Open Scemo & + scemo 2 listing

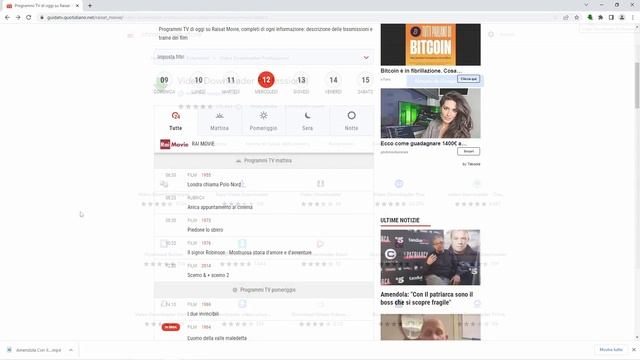coord(208,275)
